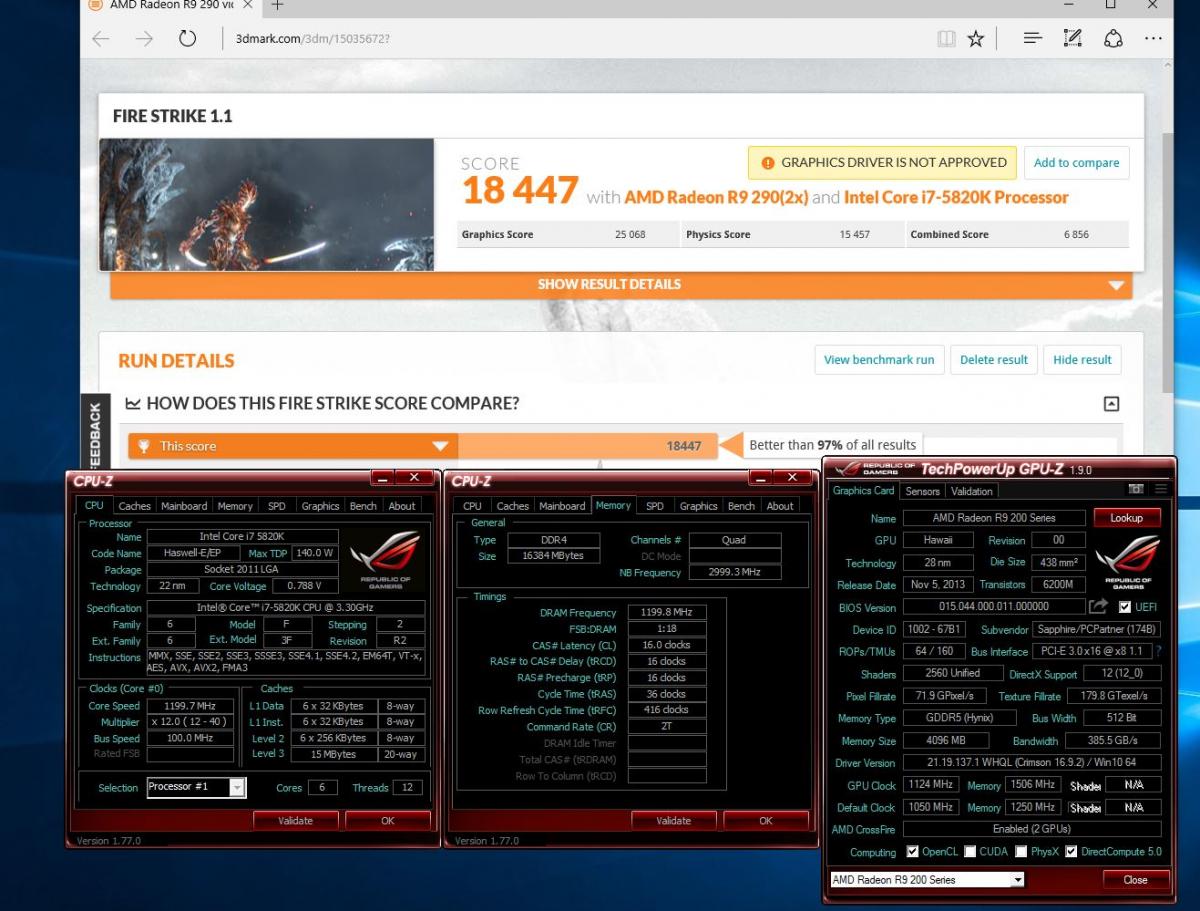This screenshot has height=911, width=1200.
Task: Click Lookup button in GPU-Z
Action: 1127,518
